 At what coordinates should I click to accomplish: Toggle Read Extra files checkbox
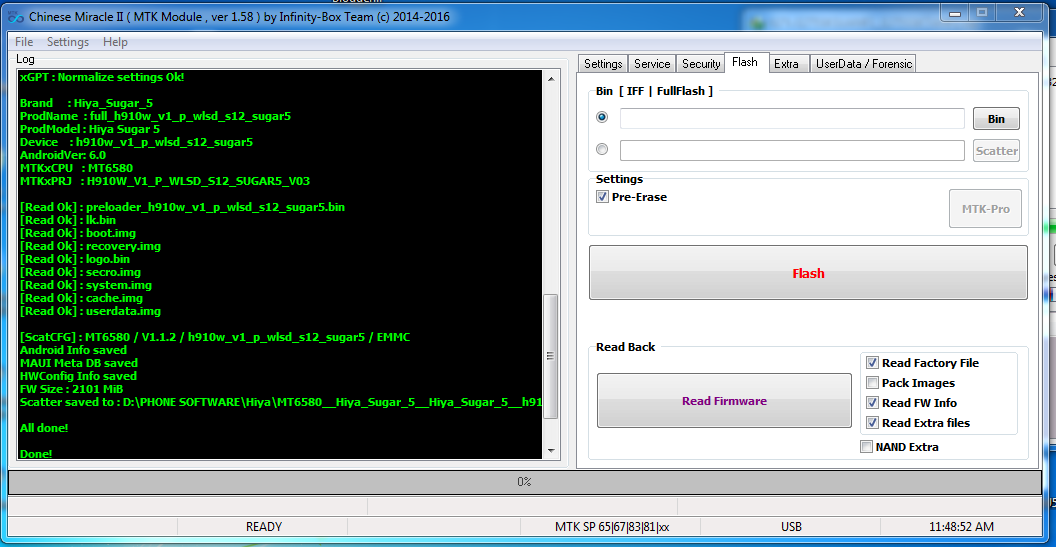(x=872, y=423)
